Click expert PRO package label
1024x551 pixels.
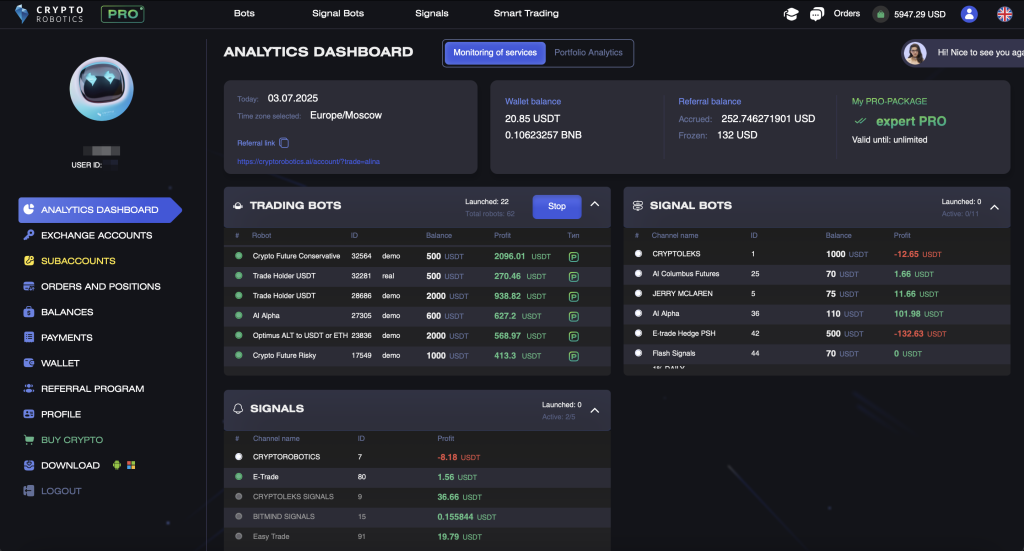coord(910,121)
